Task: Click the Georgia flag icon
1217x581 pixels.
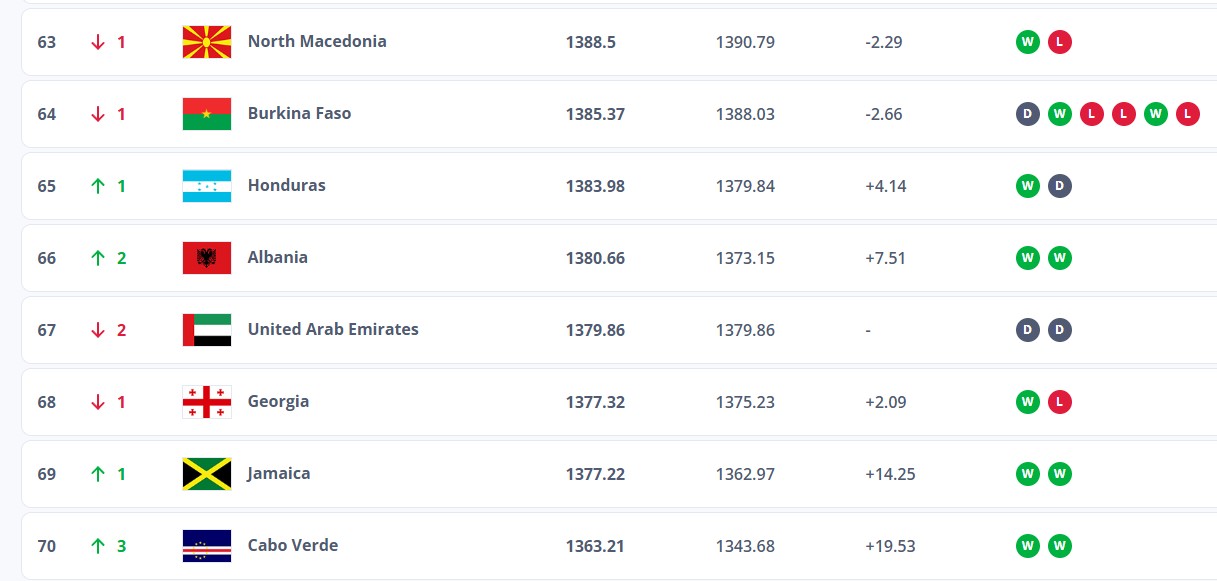Action: (x=207, y=402)
